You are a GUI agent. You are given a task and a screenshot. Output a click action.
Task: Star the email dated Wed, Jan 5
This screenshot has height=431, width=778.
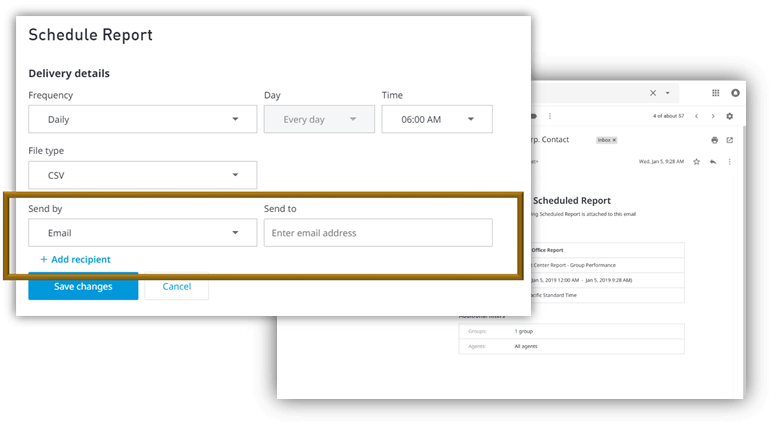click(697, 162)
